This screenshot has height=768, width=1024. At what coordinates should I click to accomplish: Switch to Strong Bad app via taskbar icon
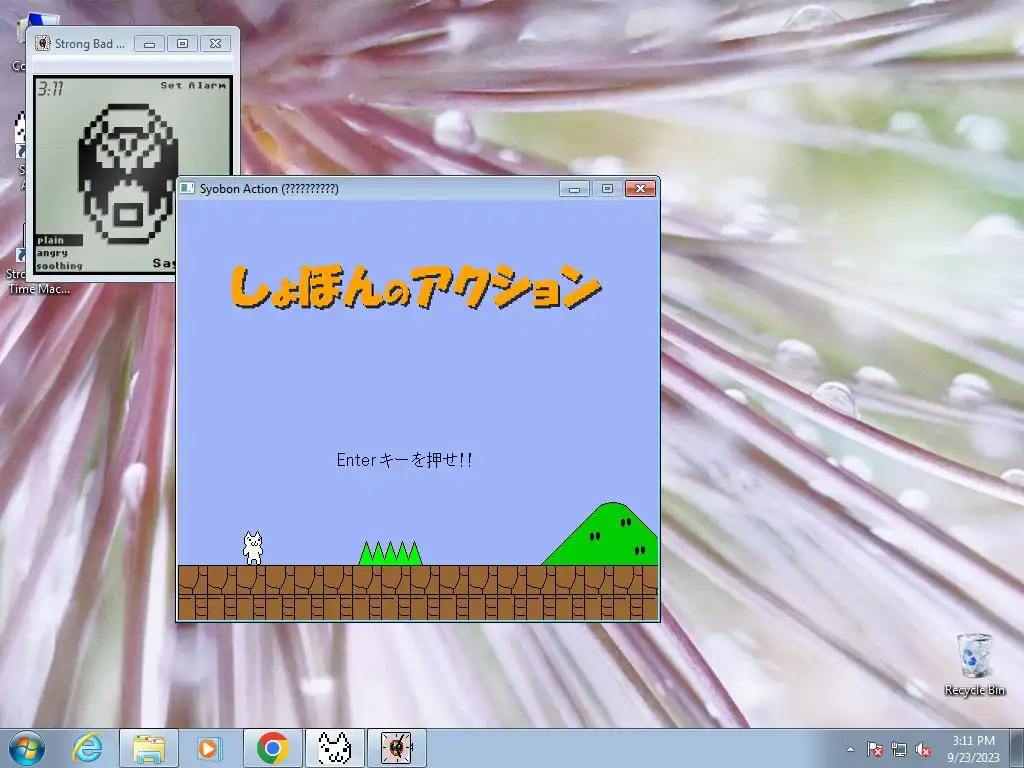(x=396, y=748)
